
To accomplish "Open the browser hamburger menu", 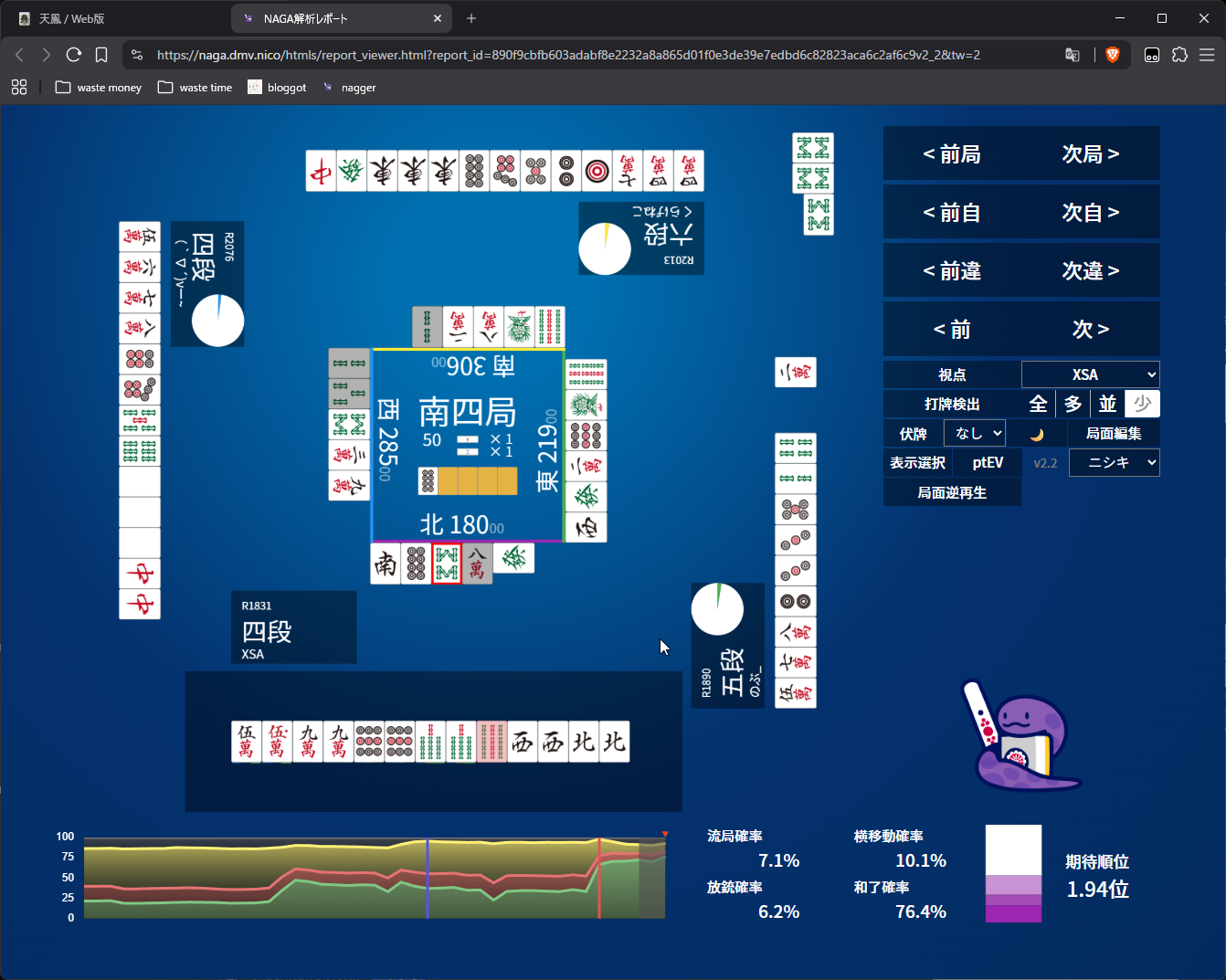I will [x=1207, y=55].
